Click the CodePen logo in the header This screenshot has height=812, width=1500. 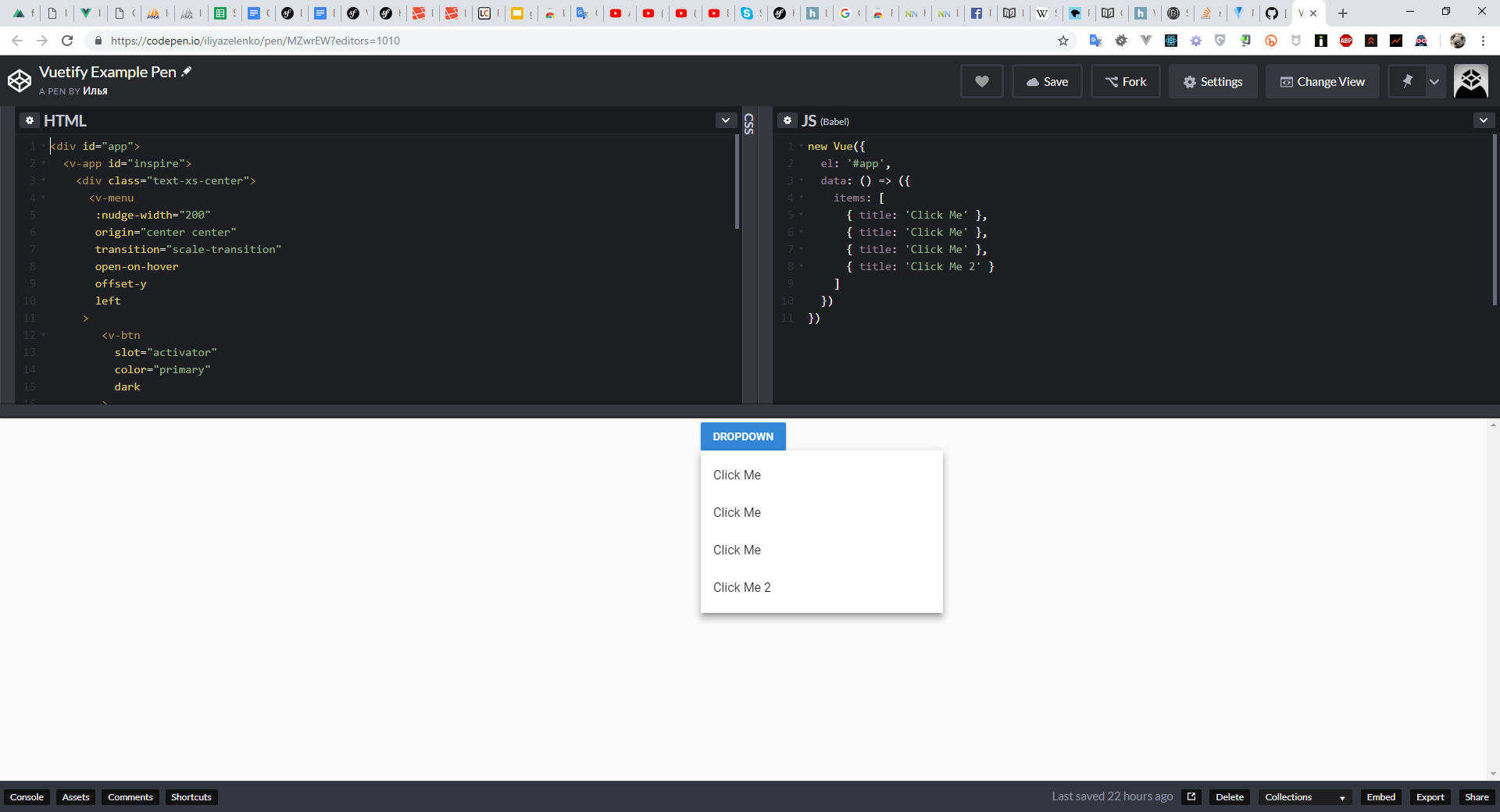(x=20, y=80)
